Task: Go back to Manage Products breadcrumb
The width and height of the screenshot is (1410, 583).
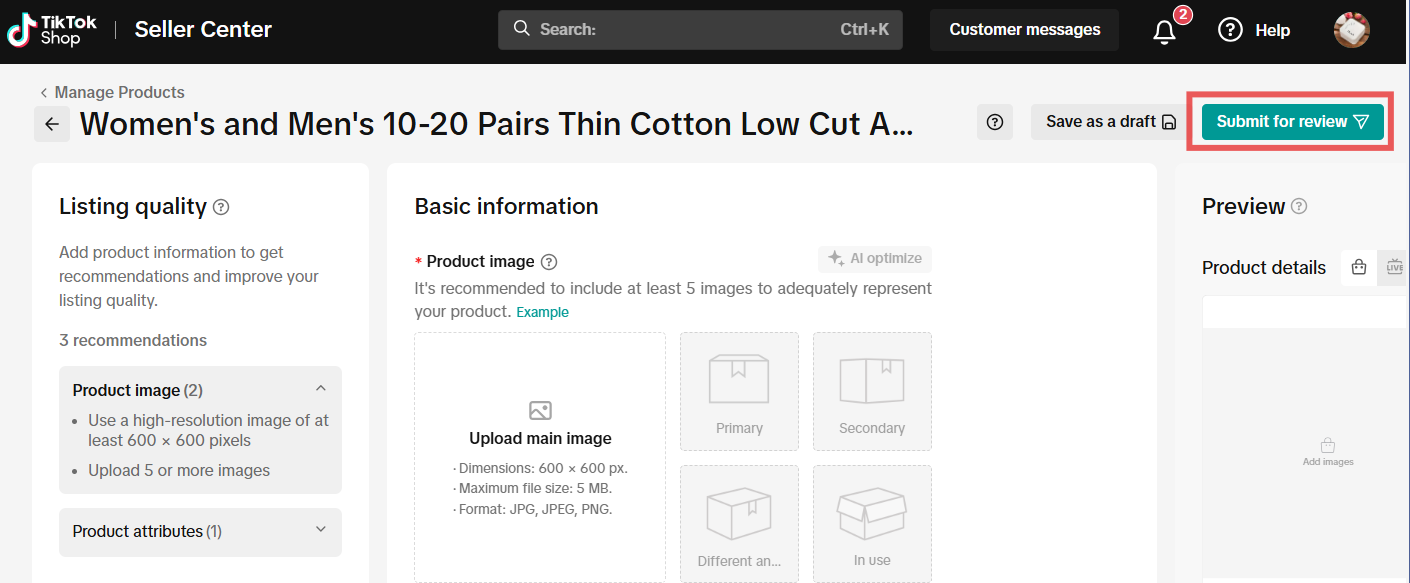Action: point(112,92)
